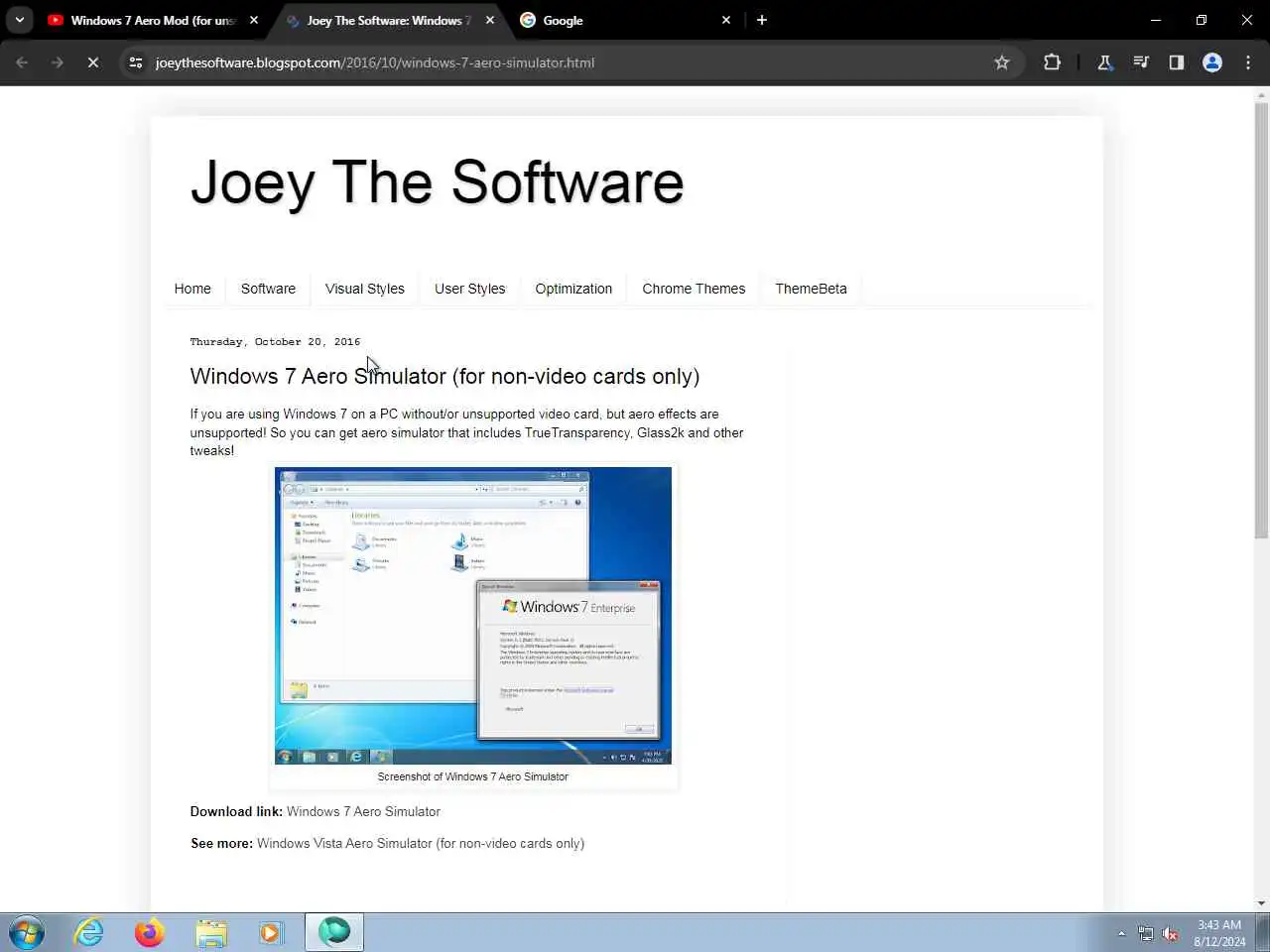This screenshot has height=952, width=1270.
Task: Open Windows Vista Aero Simulator link
Action: pyautogui.click(x=421, y=843)
